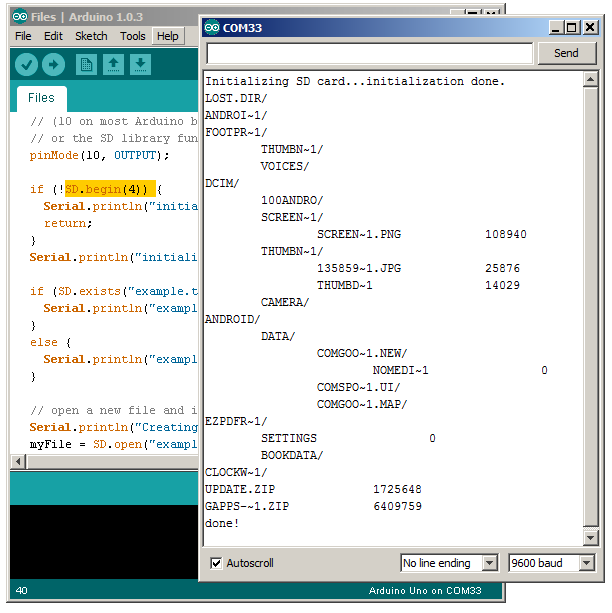This screenshot has height=613, width=612.
Task: Click the SETTINGS file entry
Action: (x=289, y=438)
